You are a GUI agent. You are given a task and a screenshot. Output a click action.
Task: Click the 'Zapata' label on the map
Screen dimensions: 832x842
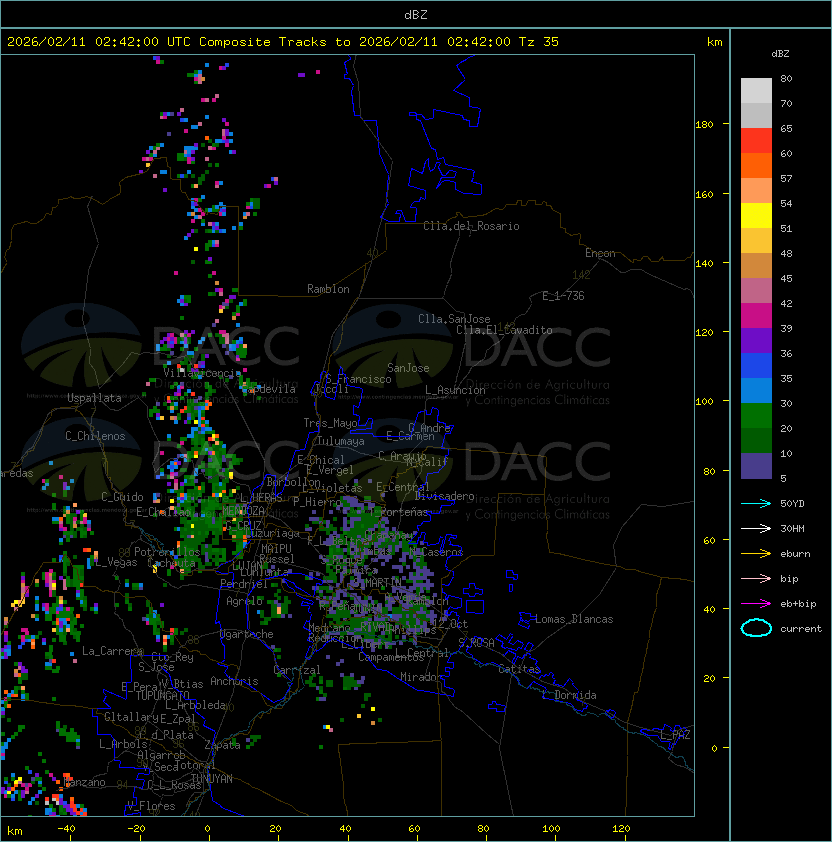coord(222,745)
